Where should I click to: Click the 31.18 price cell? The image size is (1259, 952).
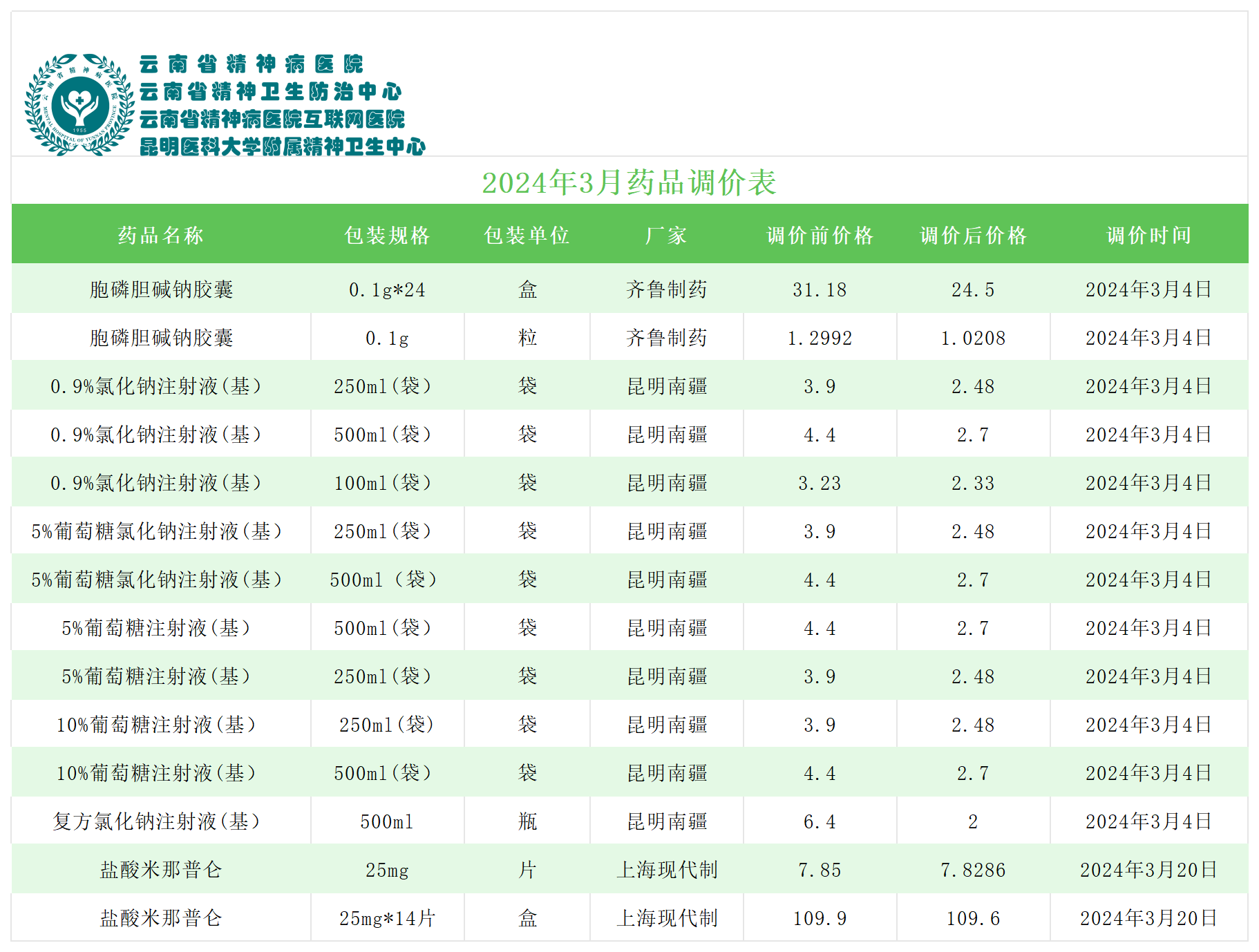(820, 290)
